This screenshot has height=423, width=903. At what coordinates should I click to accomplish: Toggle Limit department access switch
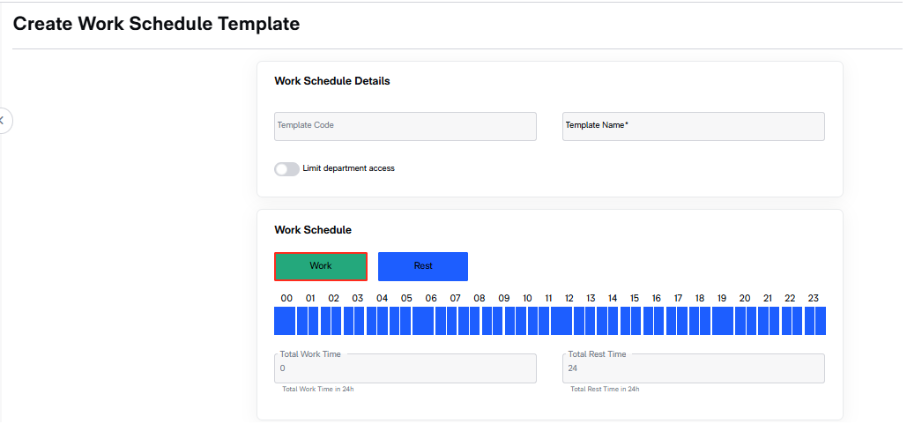[286, 169]
